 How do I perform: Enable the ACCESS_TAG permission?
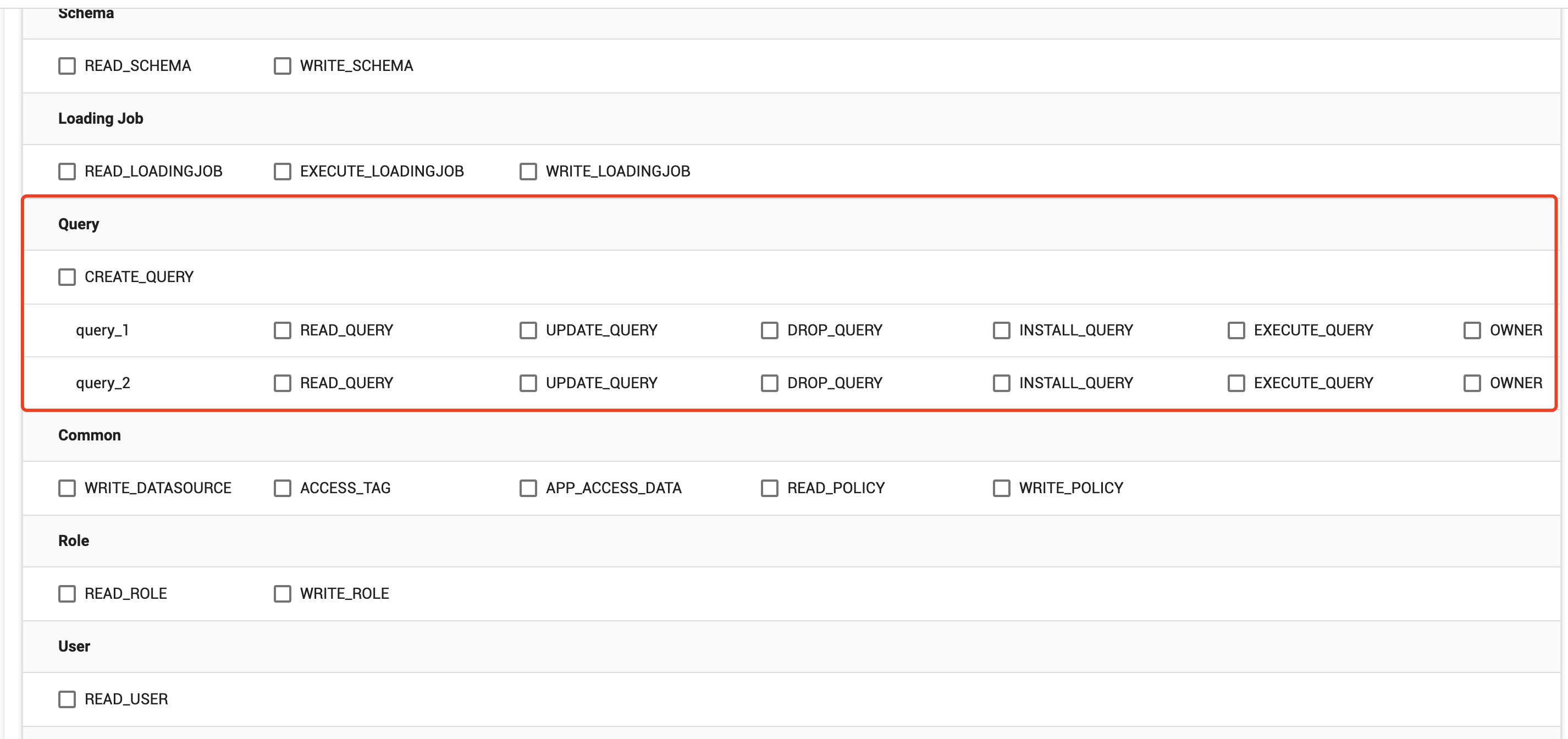(x=281, y=488)
